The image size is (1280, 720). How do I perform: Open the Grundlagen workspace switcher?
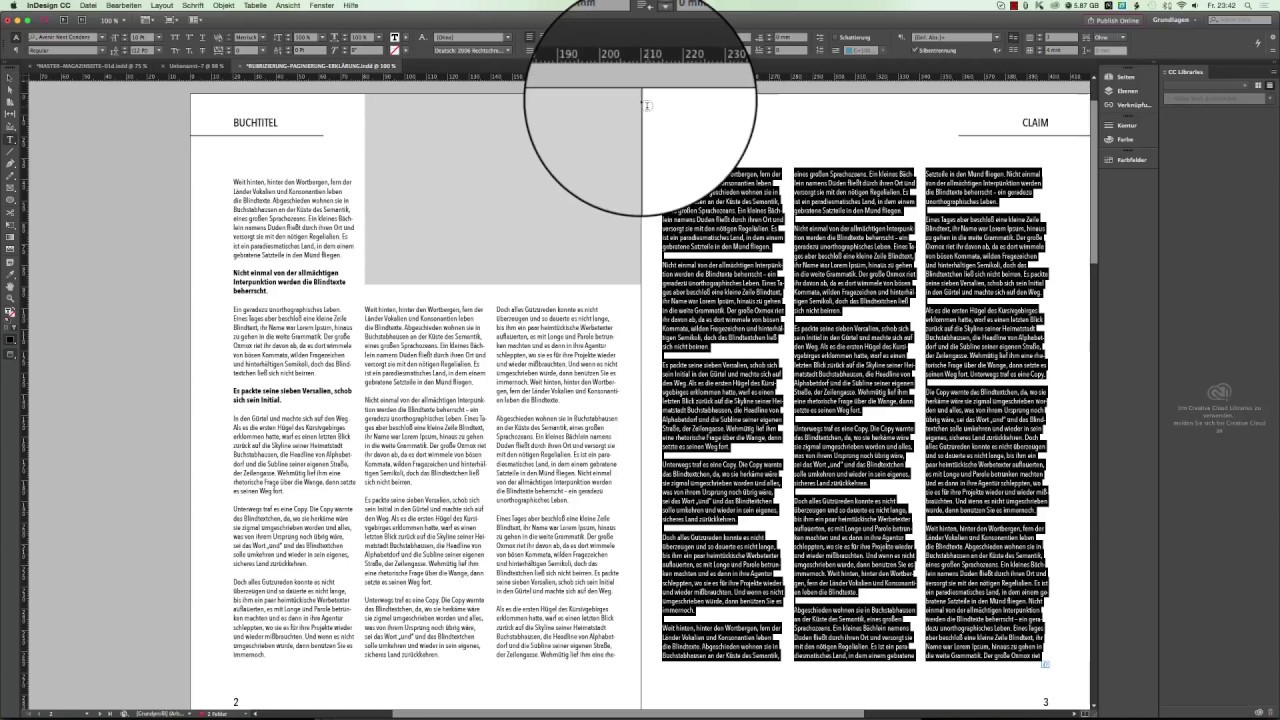tap(1175, 20)
